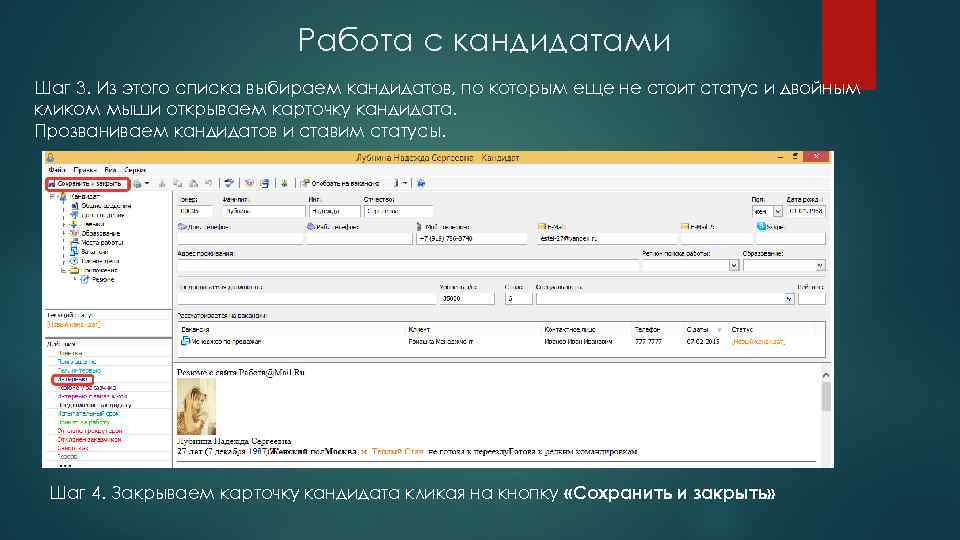
Task: Select the Отклонен заказчиком status
Action: (89, 440)
